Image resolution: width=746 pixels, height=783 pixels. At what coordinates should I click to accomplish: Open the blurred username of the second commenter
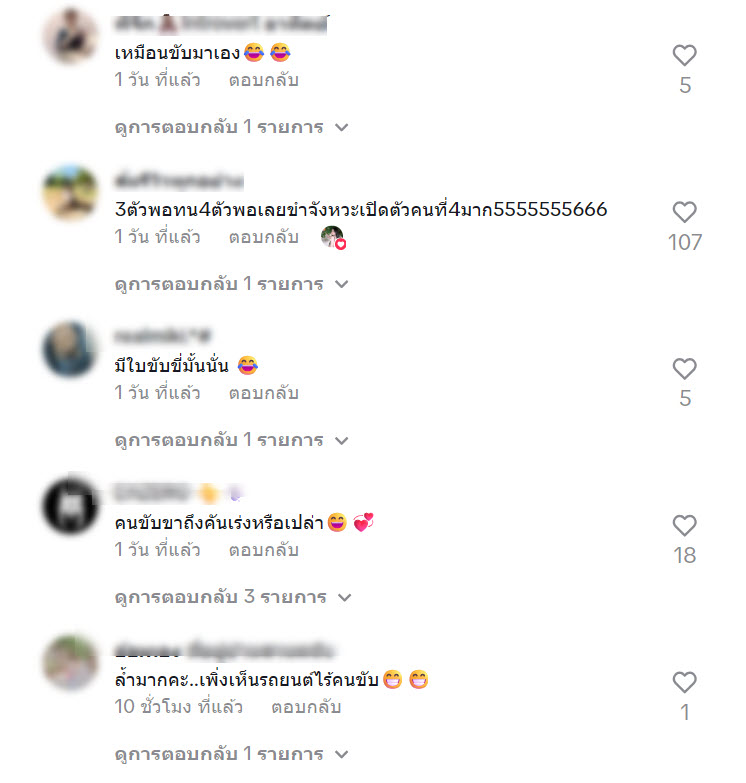[x=179, y=181]
